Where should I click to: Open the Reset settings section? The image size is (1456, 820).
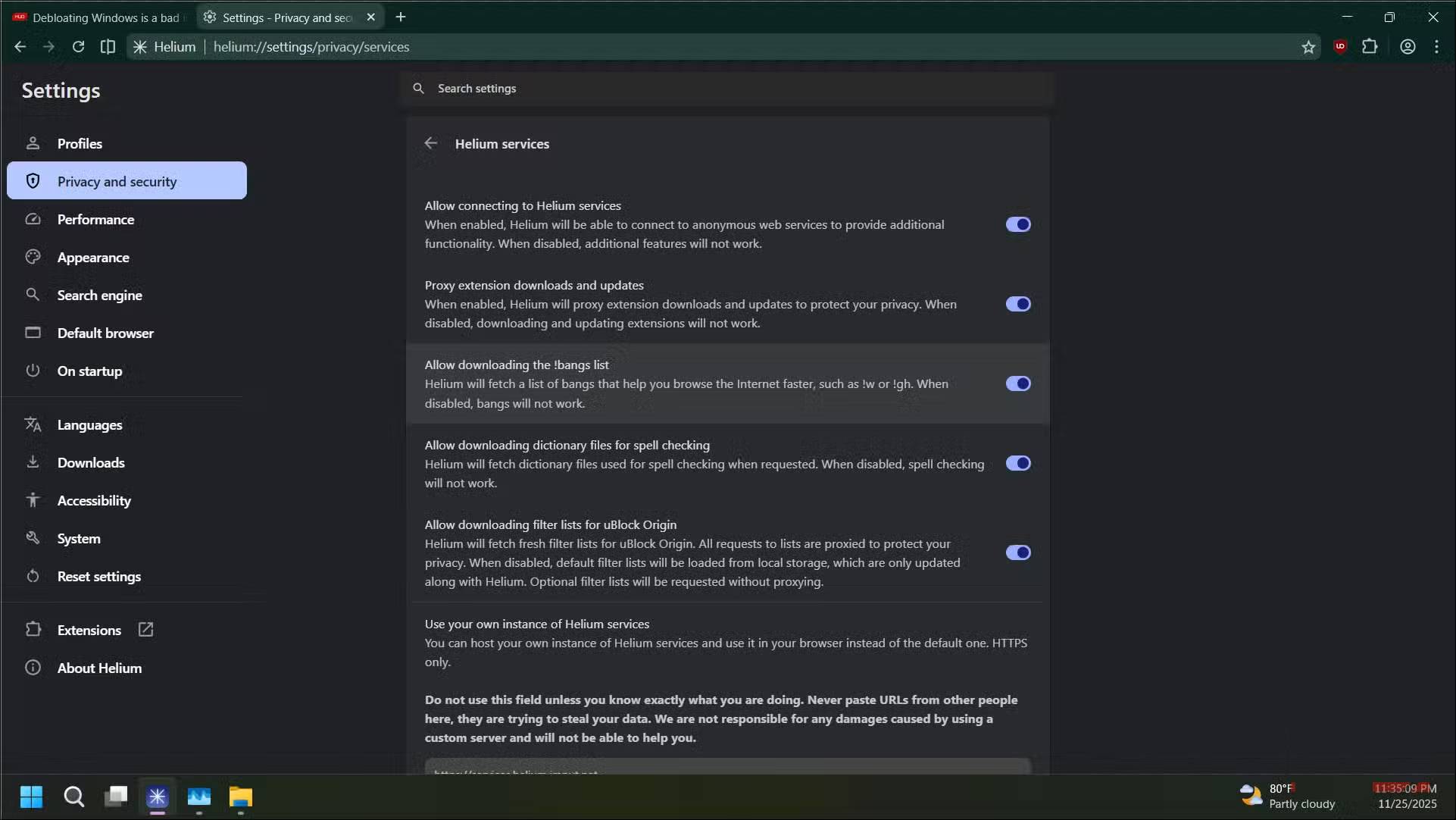[x=99, y=576]
